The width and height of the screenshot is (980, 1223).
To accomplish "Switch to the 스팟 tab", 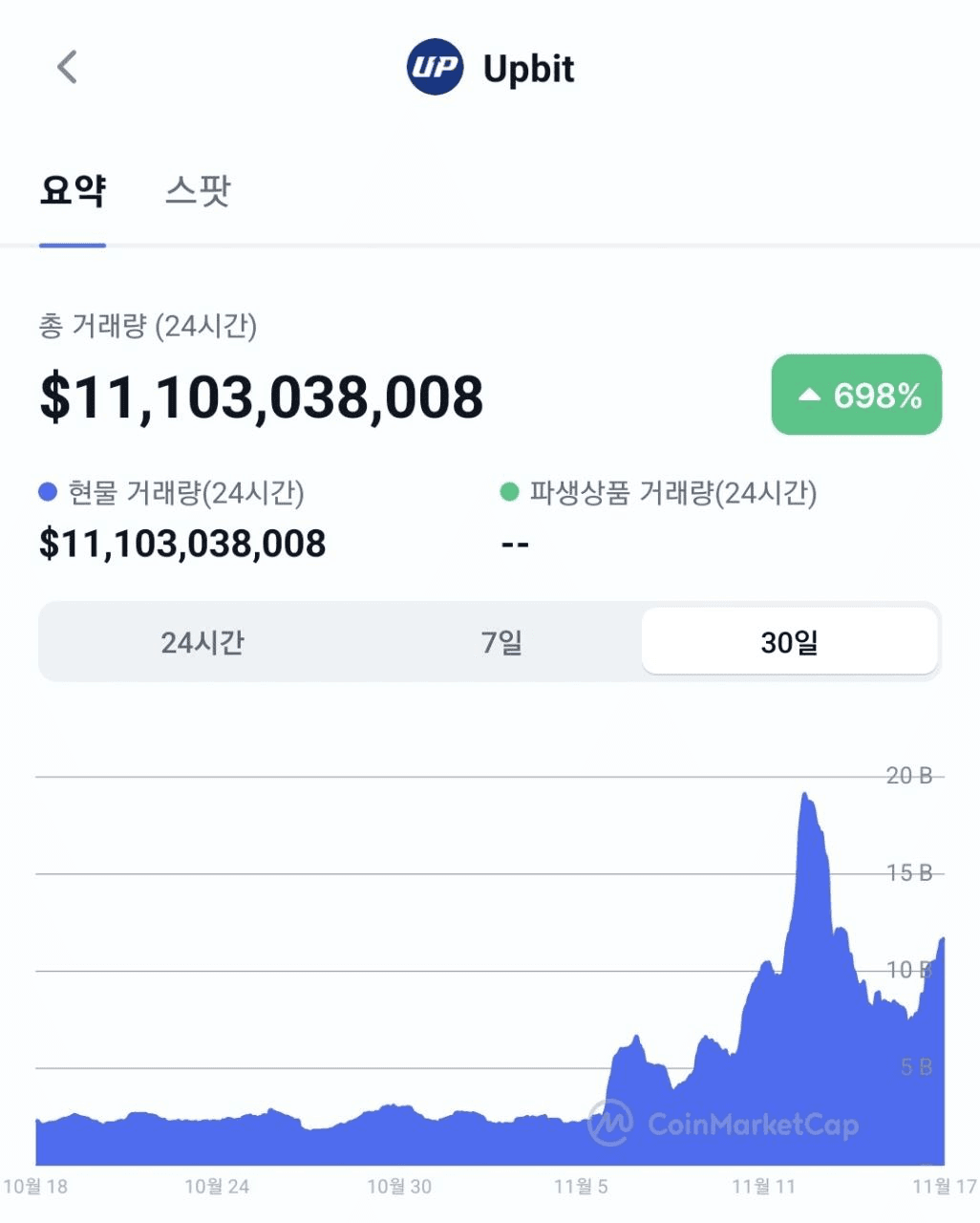I will (x=198, y=190).
